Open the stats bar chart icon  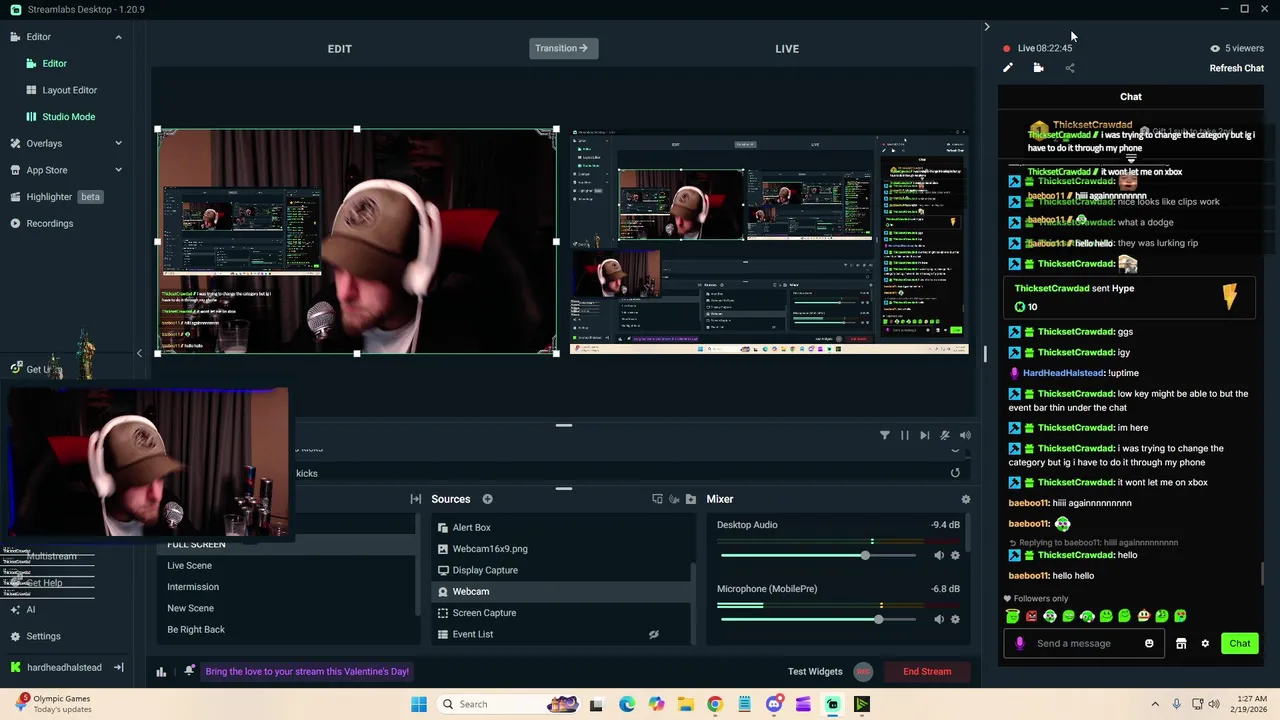click(161, 672)
